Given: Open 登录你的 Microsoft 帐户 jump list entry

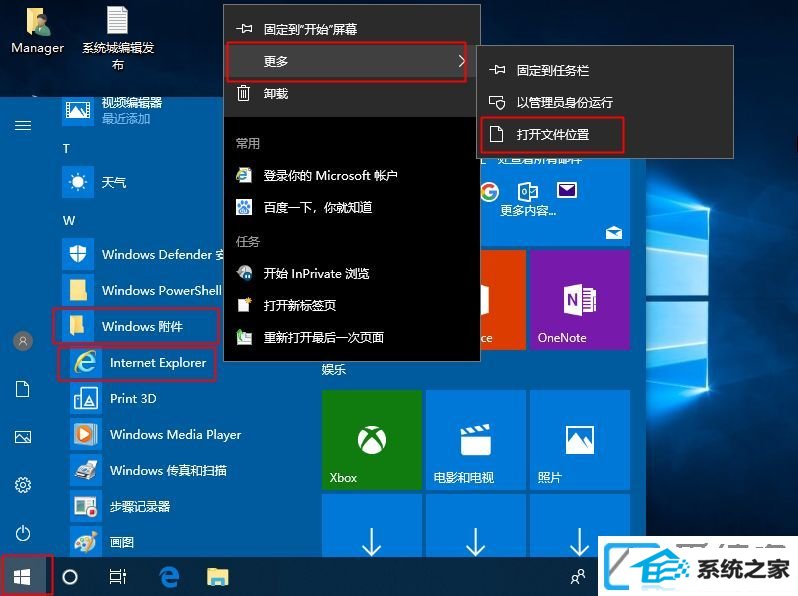Looking at the screenshot, I should pos(352,176).
